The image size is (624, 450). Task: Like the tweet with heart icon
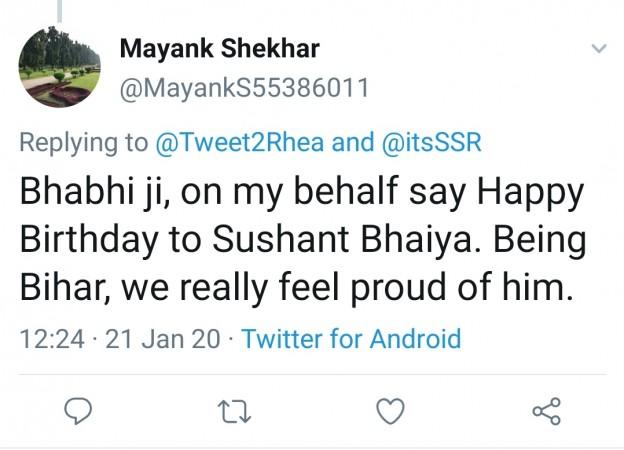pyautogui.click(x=390, y=411)
